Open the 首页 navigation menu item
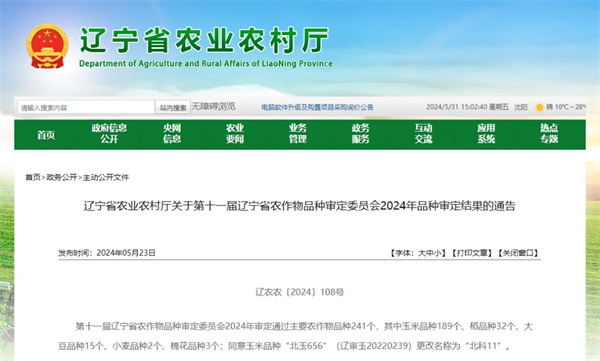This screenshot has width=600, height=361. click(46, 135)
